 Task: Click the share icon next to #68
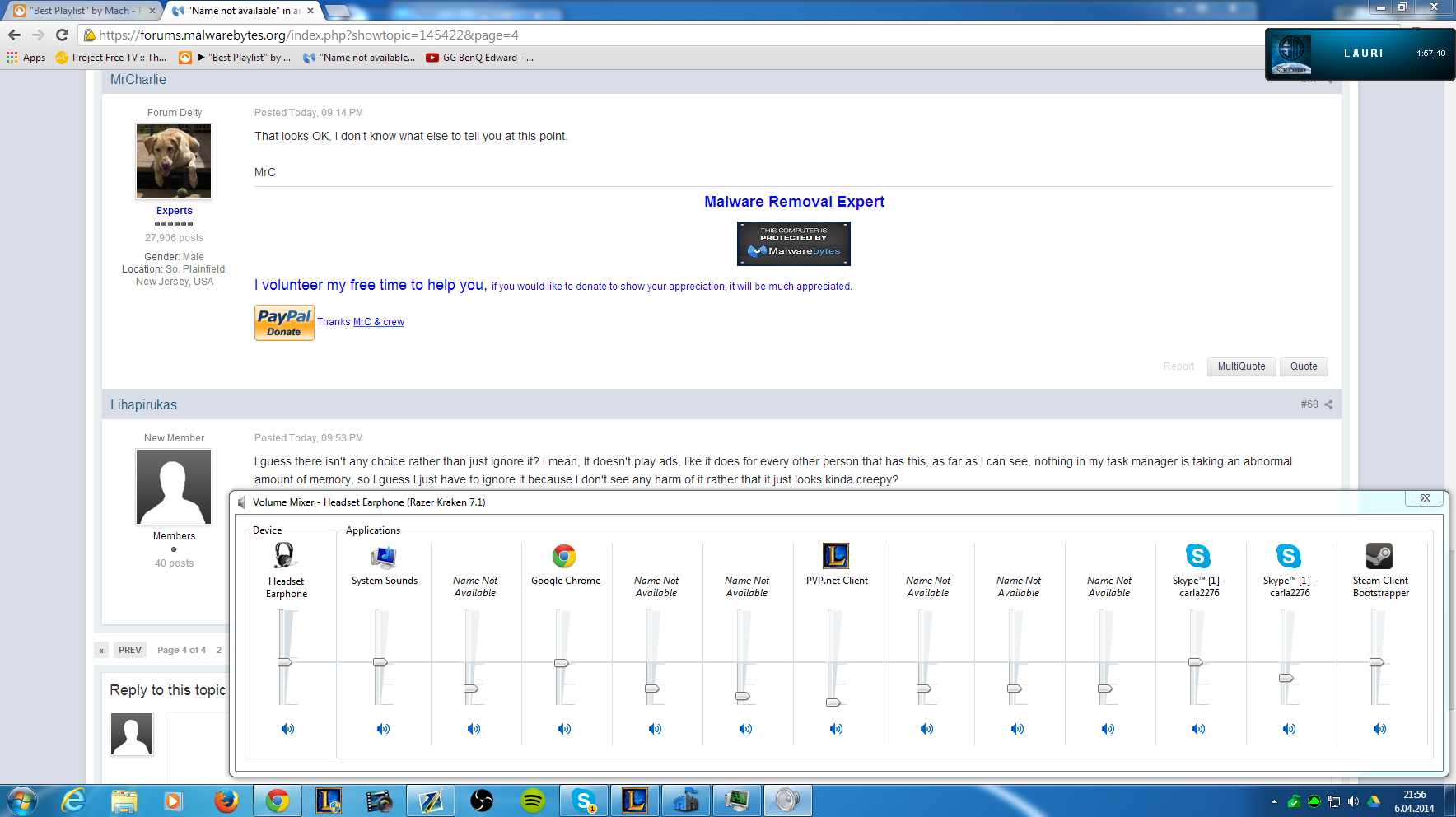point(1328,404)
